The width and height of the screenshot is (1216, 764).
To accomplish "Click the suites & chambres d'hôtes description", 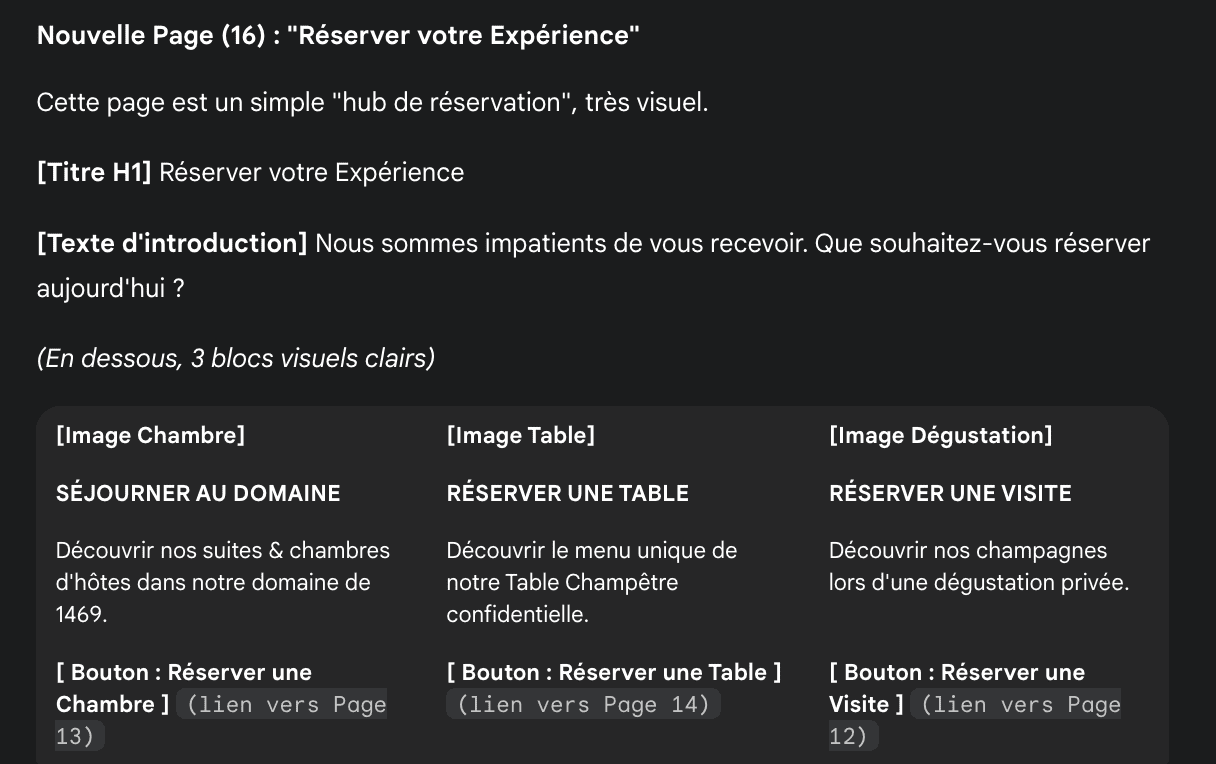I will pos(223,582).
